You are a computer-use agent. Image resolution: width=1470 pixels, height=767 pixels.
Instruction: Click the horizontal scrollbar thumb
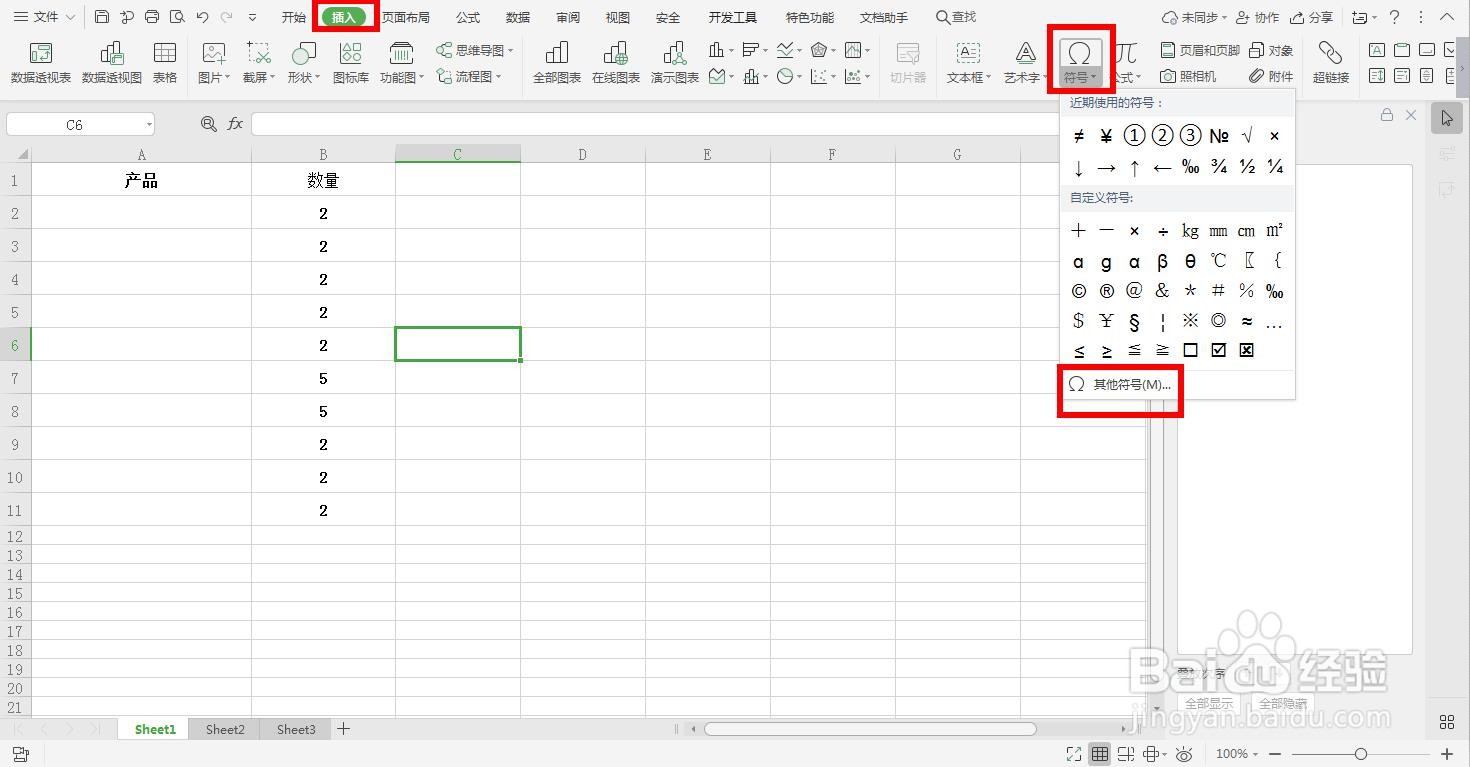coord(870,729)
